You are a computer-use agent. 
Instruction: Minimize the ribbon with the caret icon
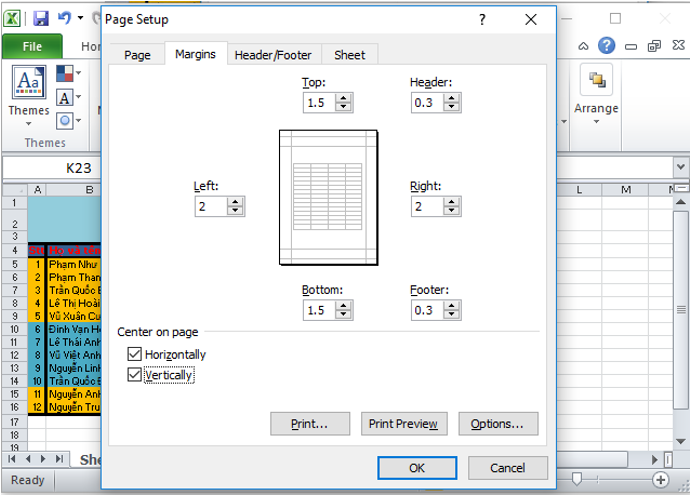pyautogui.click(x=584, y=46)
